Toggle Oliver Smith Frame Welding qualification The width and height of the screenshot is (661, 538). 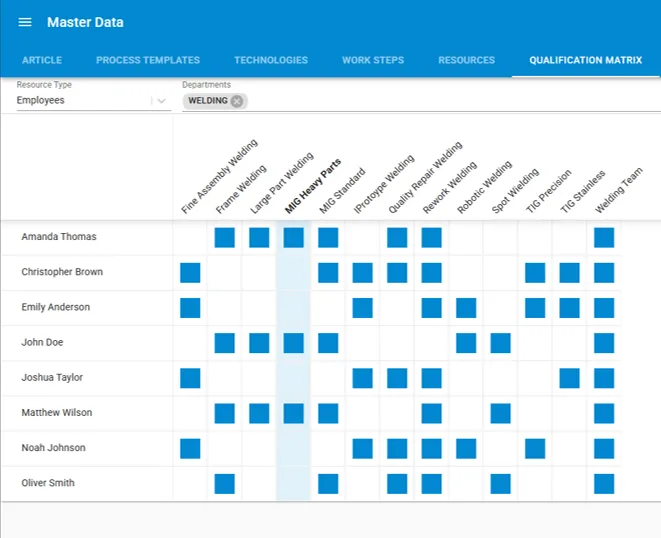(225, 484)
